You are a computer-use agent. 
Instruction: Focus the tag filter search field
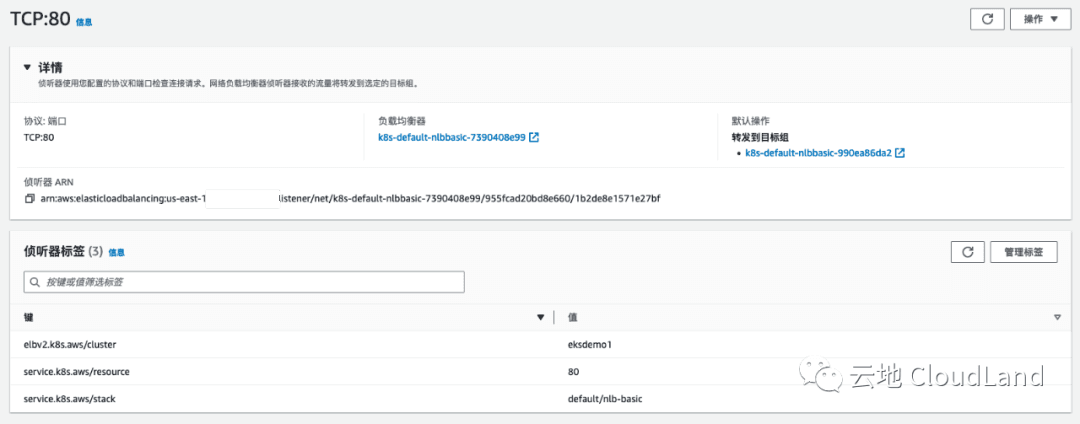pyautogui.click(x=250, y=283)
